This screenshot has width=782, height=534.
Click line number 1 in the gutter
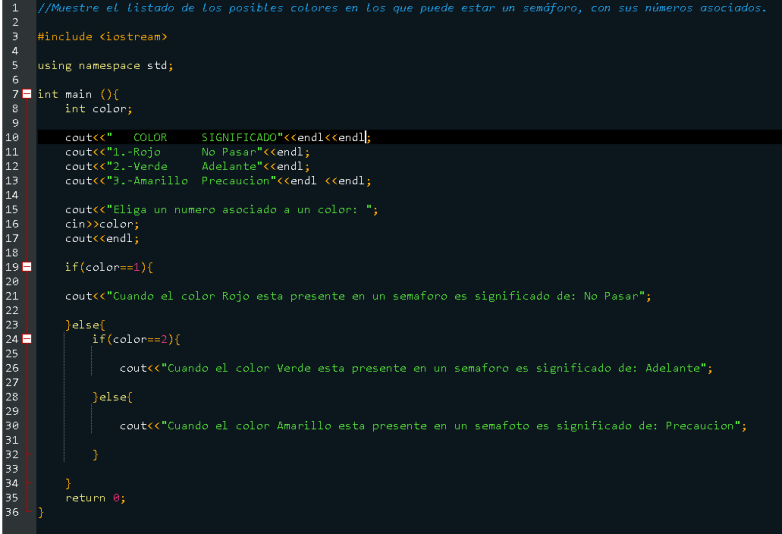point(14,8)
